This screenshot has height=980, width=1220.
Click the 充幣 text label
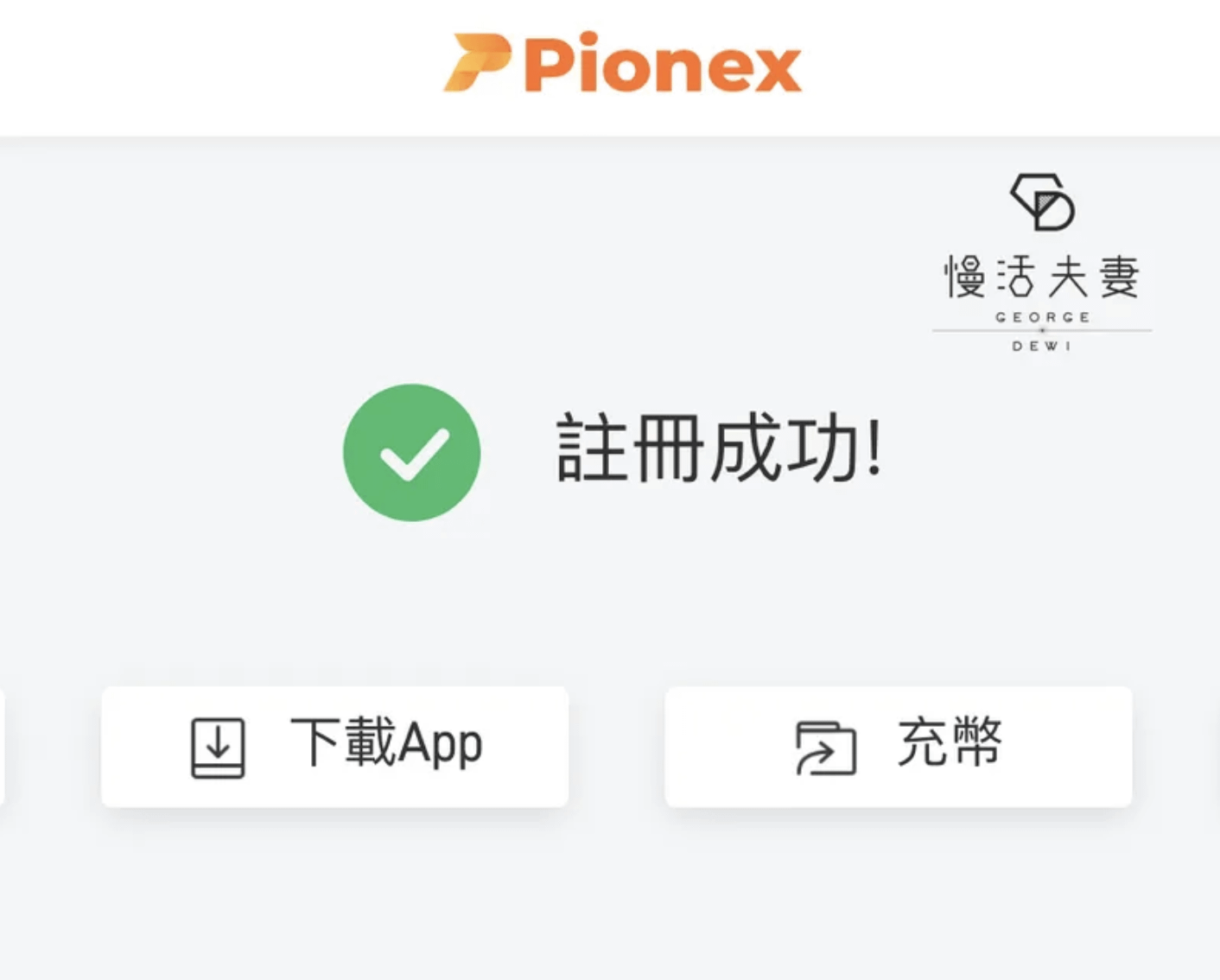(950, 741)
